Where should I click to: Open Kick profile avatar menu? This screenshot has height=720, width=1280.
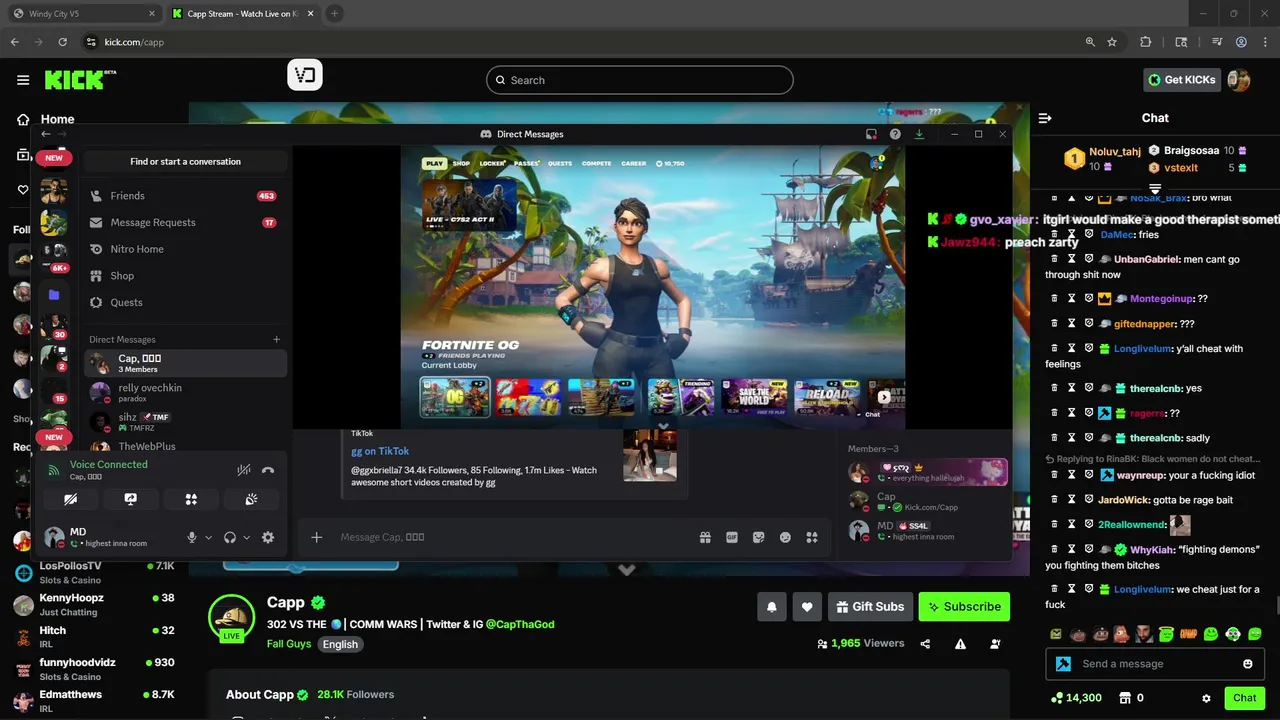[1239, 80]
